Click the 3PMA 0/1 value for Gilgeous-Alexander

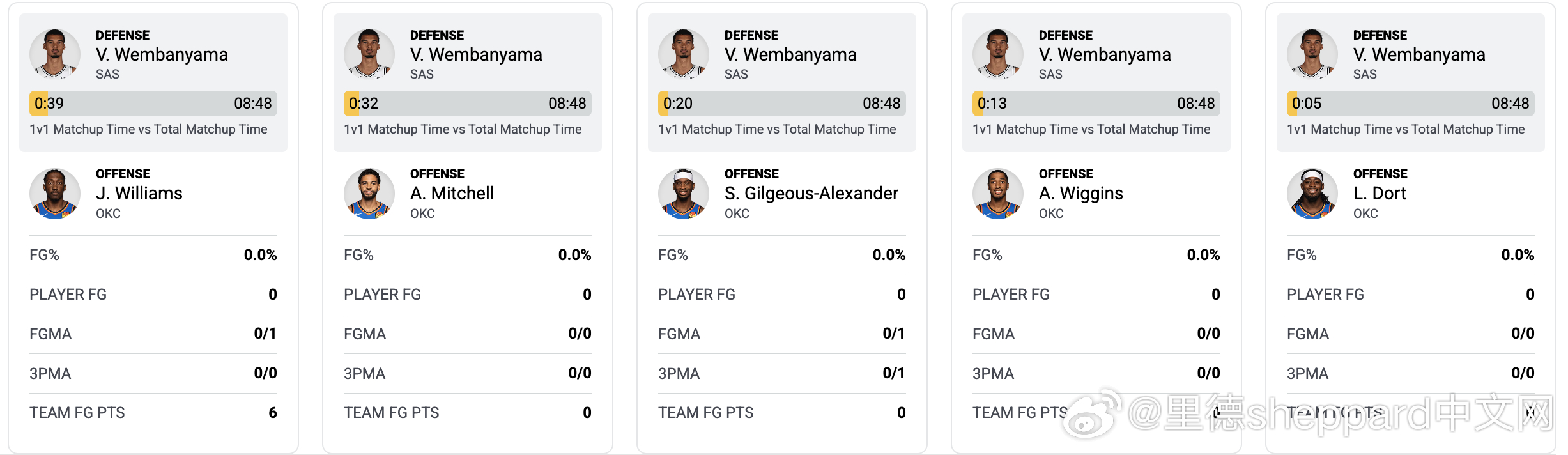(x=893, y=373)
